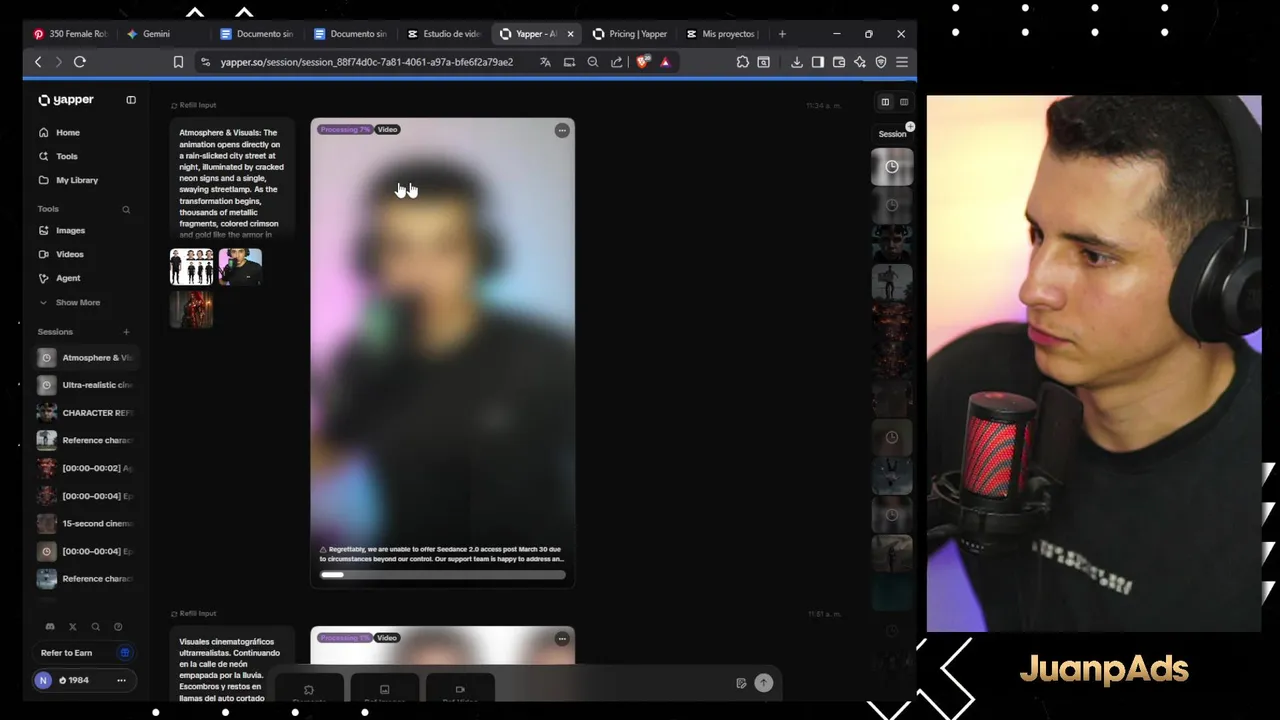Click the share page icon

tap(617, 62)
